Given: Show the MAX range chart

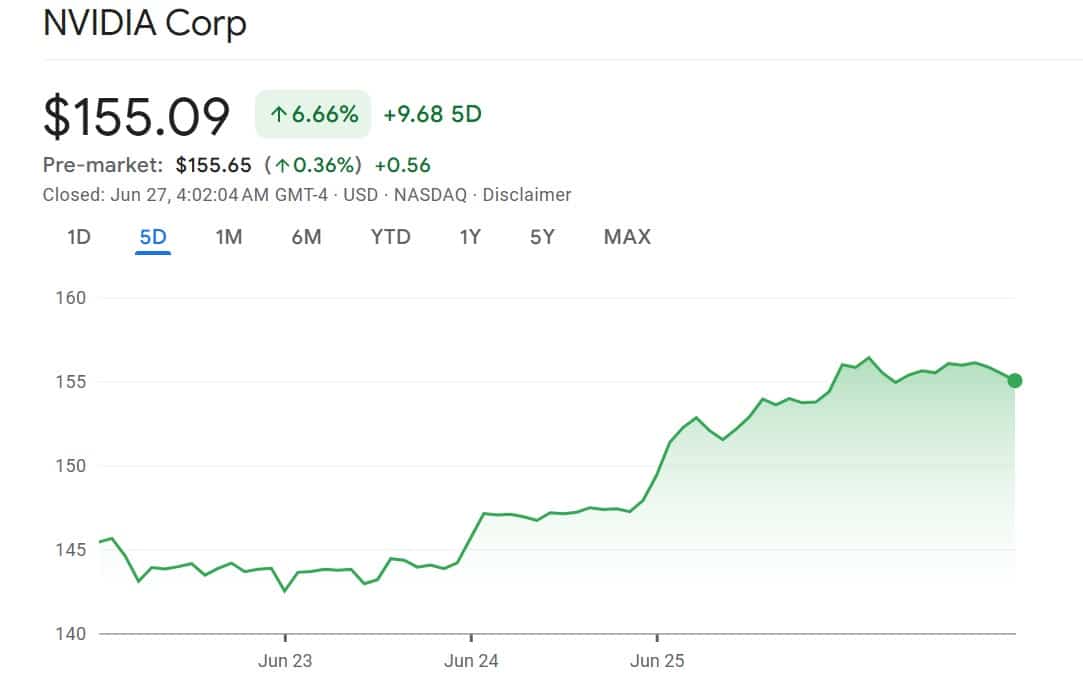Looking at the screenshot, I should point(627,237).
